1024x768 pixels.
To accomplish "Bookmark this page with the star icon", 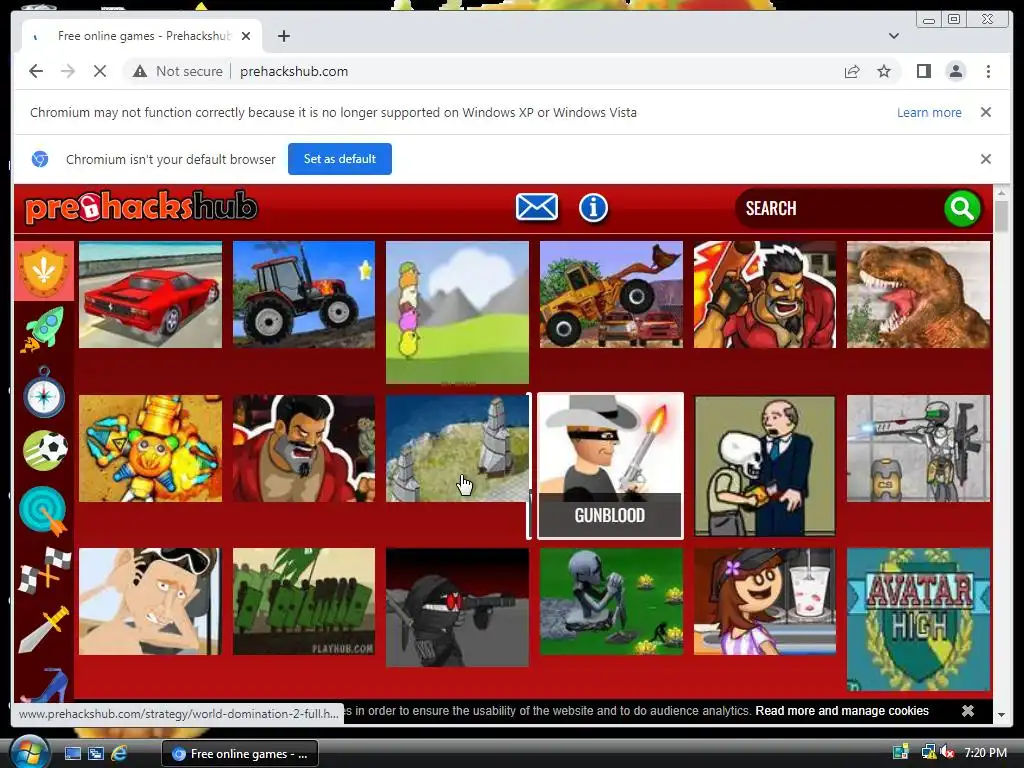I will point(884,71).
